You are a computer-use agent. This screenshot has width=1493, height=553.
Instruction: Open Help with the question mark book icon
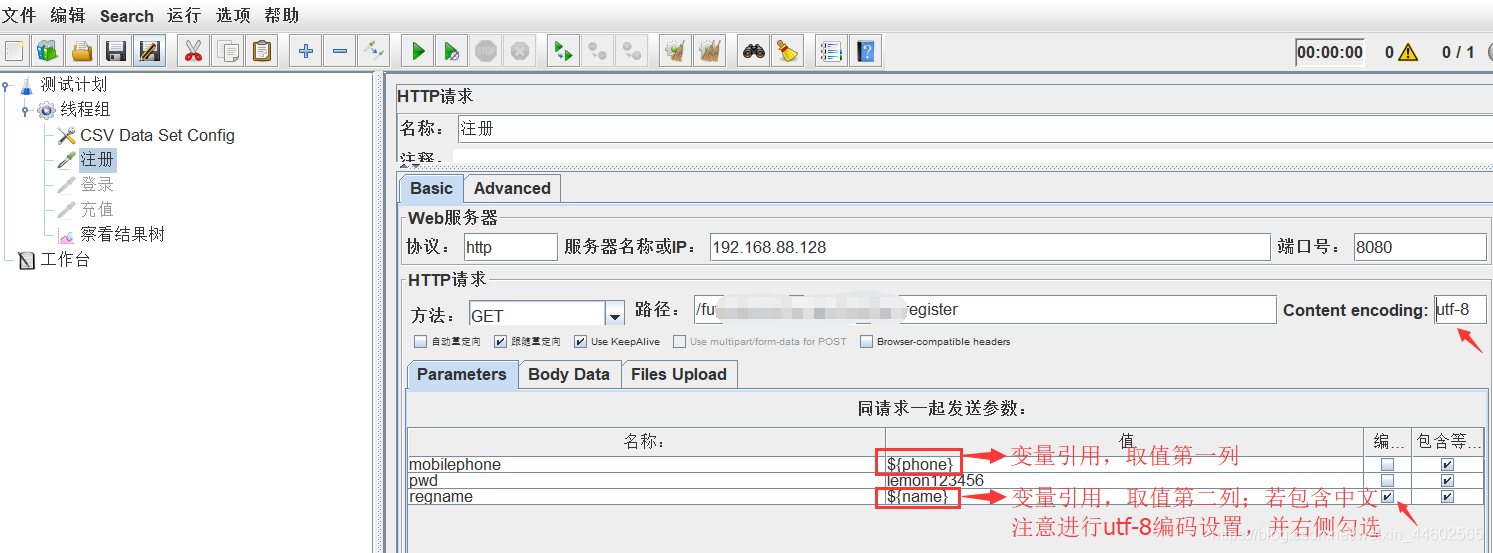pyautogui.click(x=865, y=50)
